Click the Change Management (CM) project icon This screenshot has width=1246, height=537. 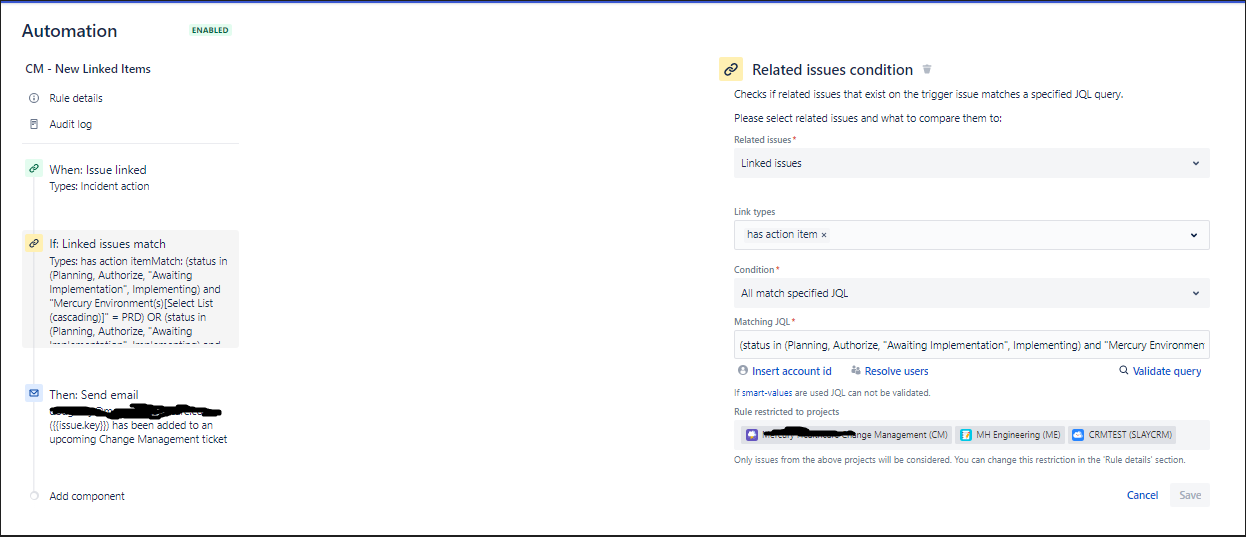752,435
